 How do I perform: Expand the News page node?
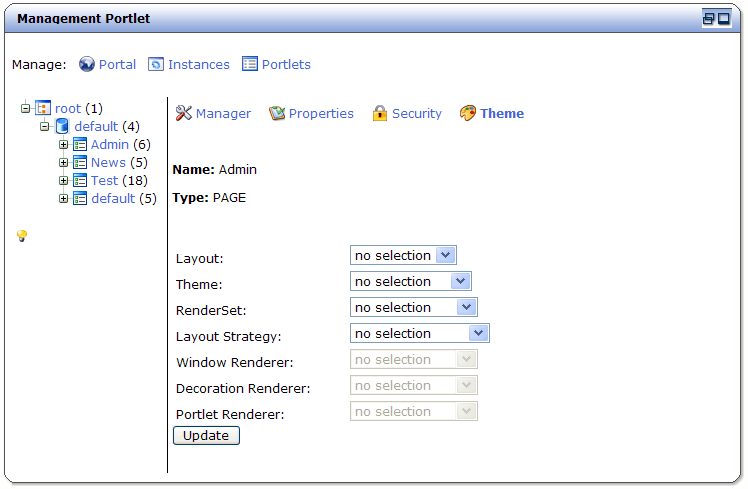[63, 162]
